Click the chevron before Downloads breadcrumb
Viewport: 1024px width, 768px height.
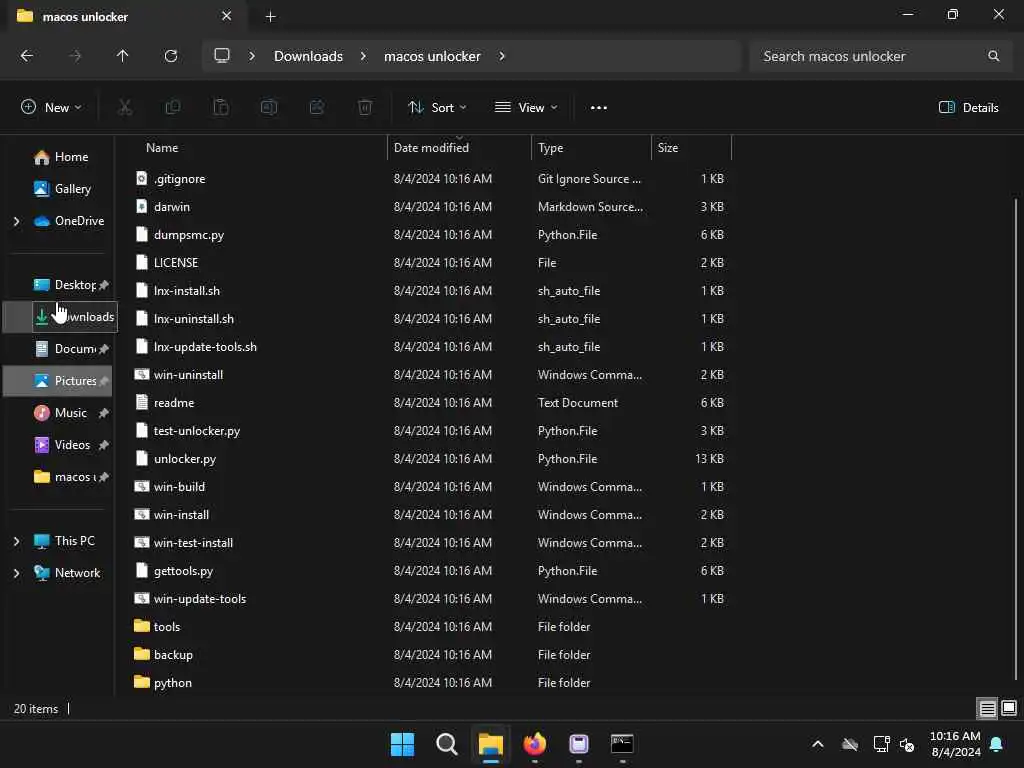[252, 56]
